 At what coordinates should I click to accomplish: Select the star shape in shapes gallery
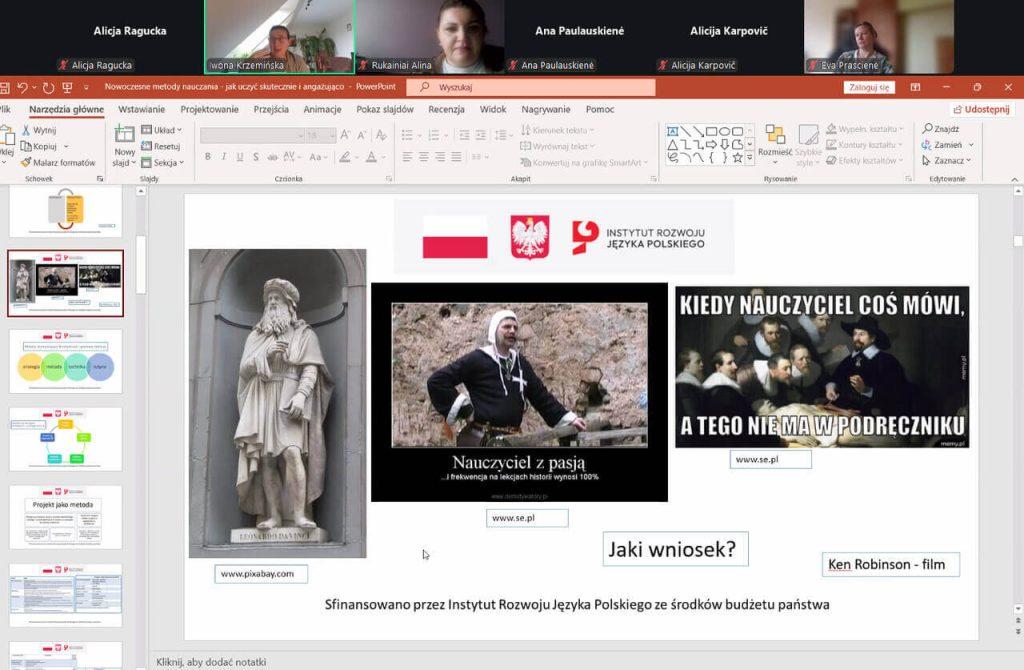(737, 158)
